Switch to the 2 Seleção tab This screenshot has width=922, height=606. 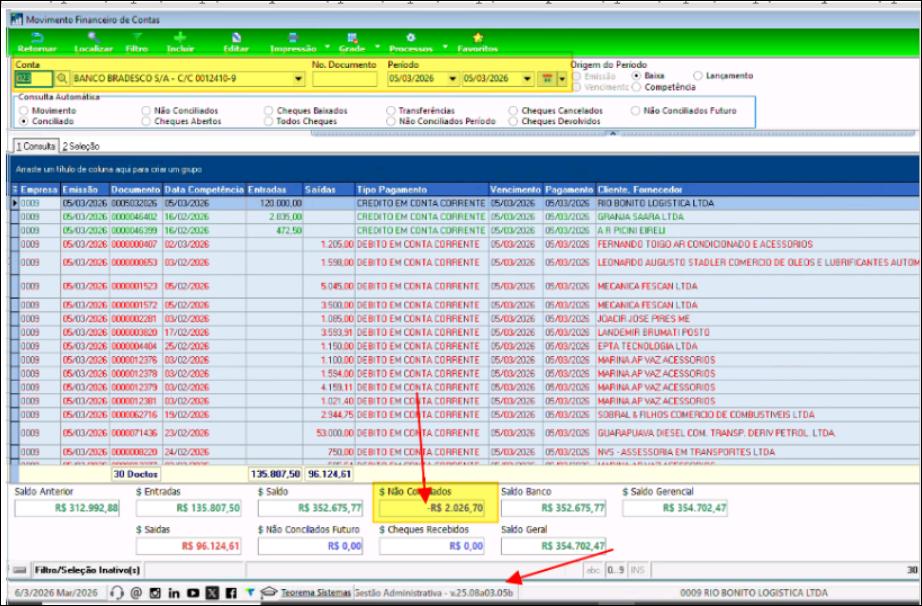pos(81,146)
